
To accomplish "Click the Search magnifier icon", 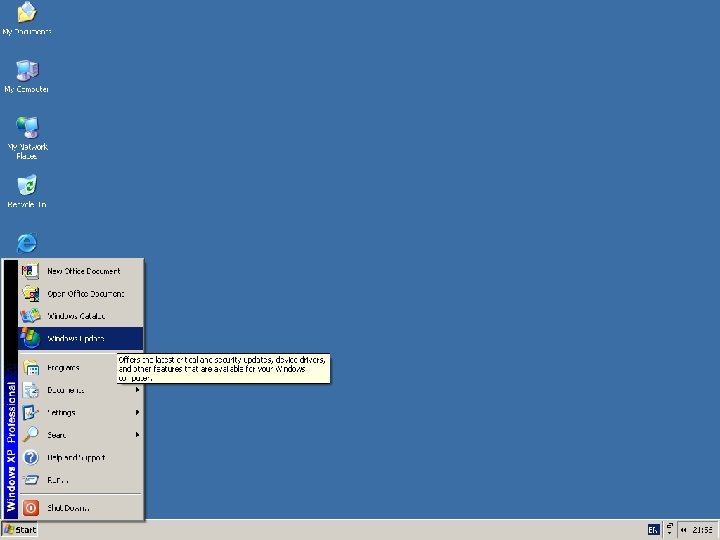I will tap(31, 434).
